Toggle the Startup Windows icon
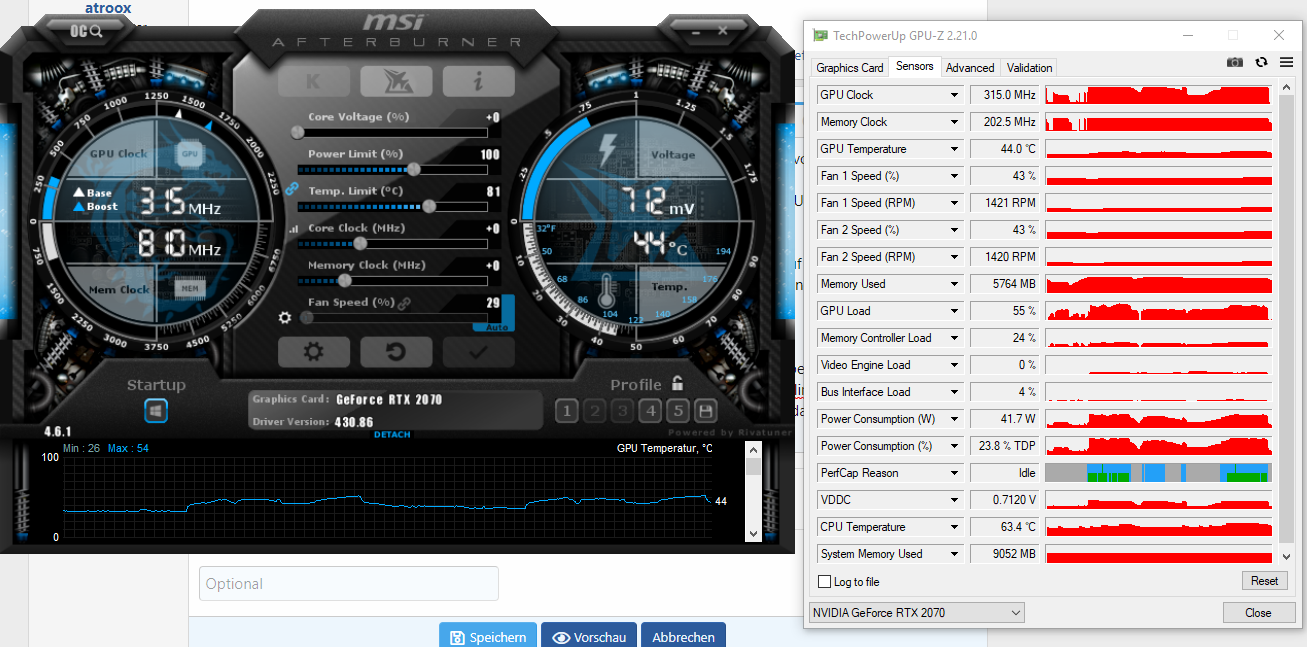This screenshot has height=647, width=1307. coord(156,411)
